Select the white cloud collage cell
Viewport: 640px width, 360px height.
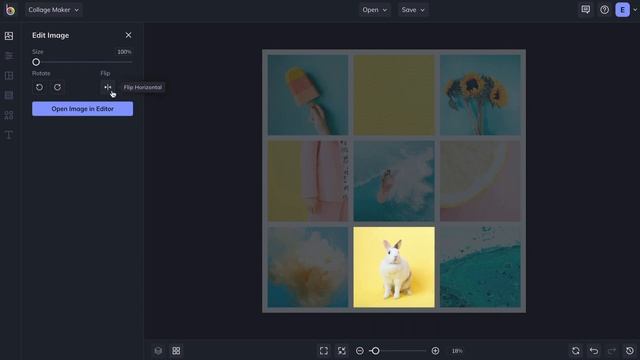pos(308,267)
